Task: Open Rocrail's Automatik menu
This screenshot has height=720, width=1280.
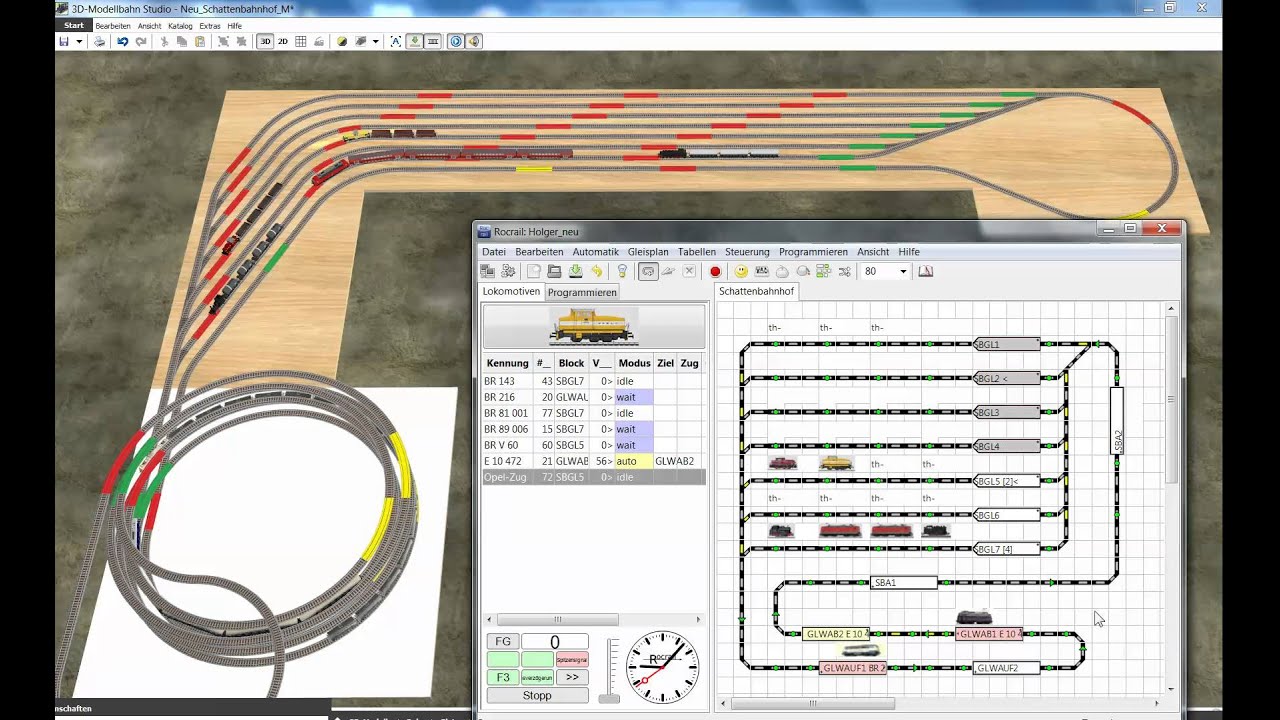Action: click(x=595, y=252)
